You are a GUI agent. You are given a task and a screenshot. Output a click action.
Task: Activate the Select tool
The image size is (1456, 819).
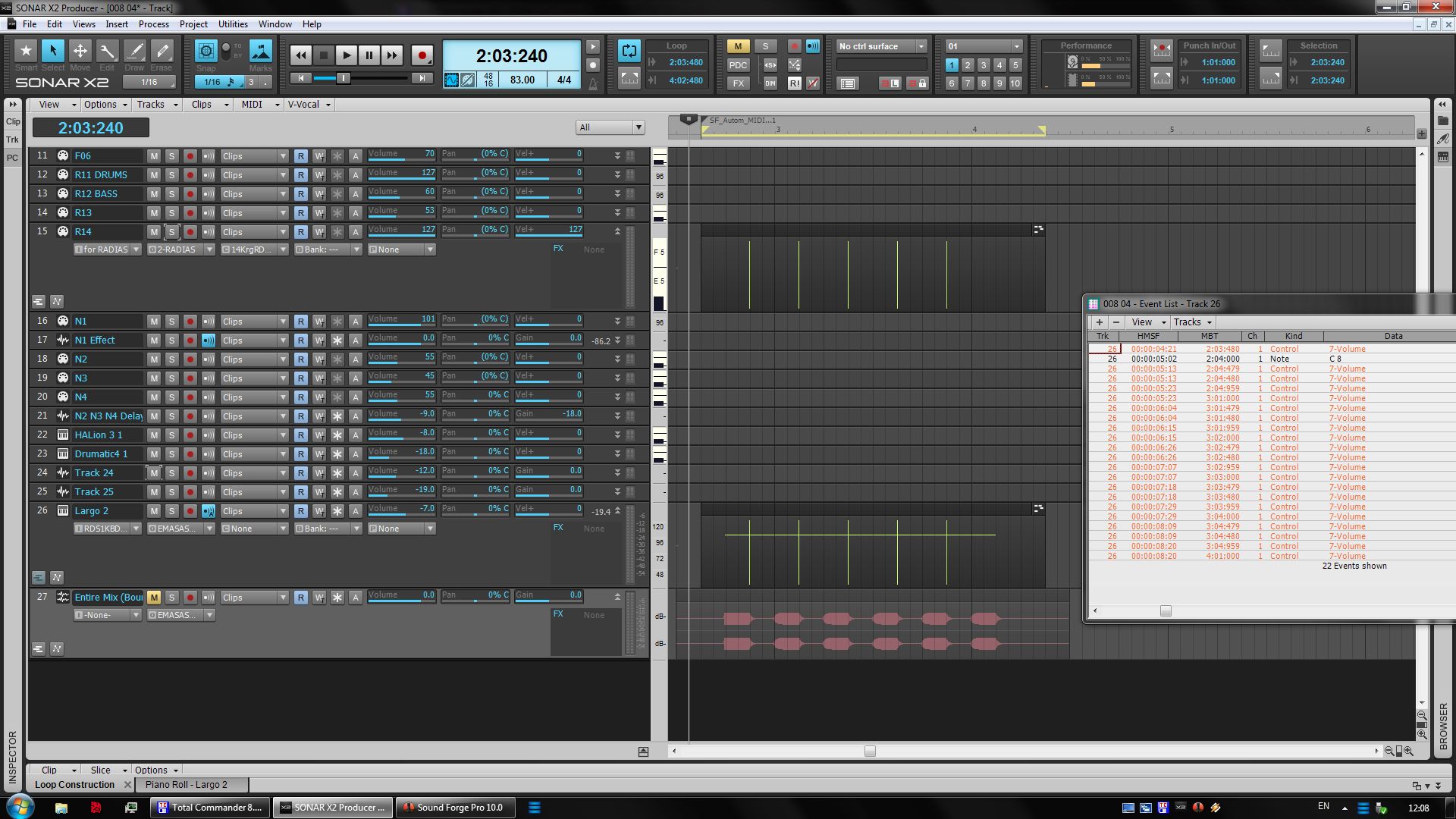pos(52,52)
